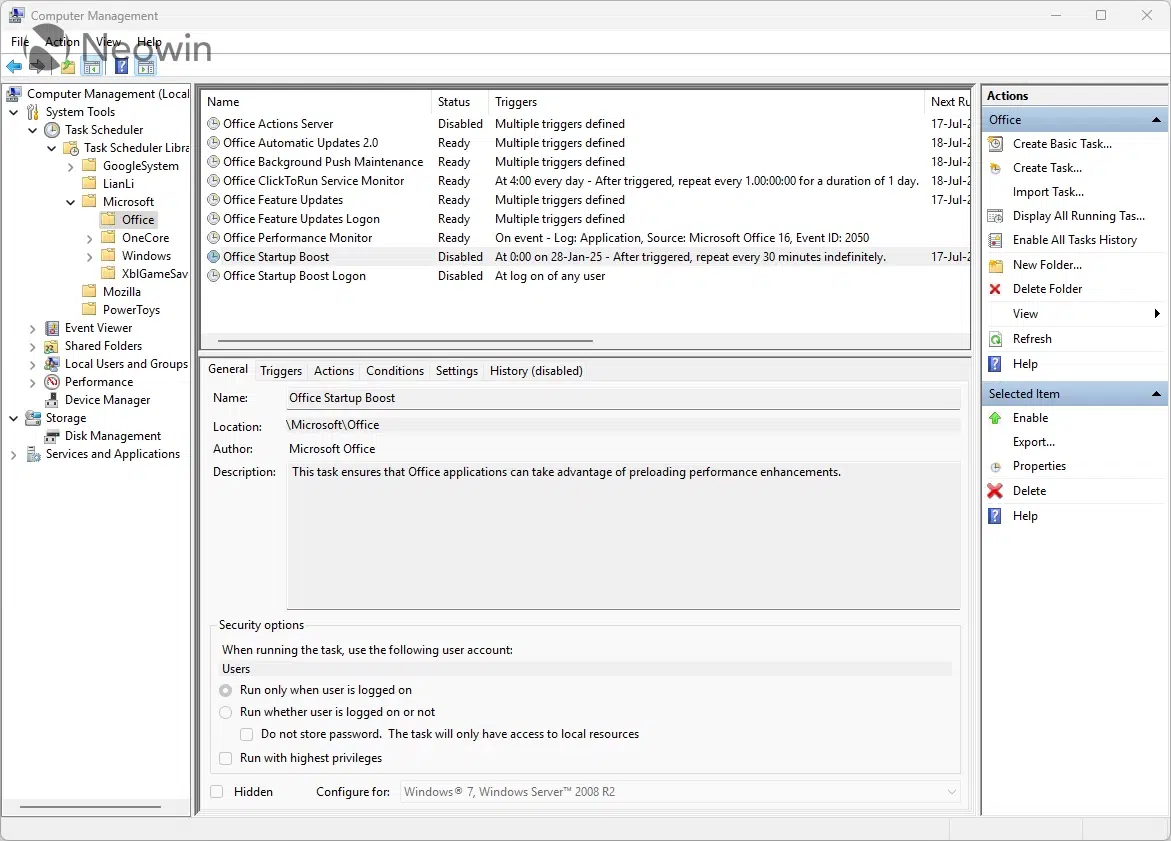The width and height of the screenshot is (1171, 841).
Task: Click the Enable All Tasks History icon
Action: 995,240
